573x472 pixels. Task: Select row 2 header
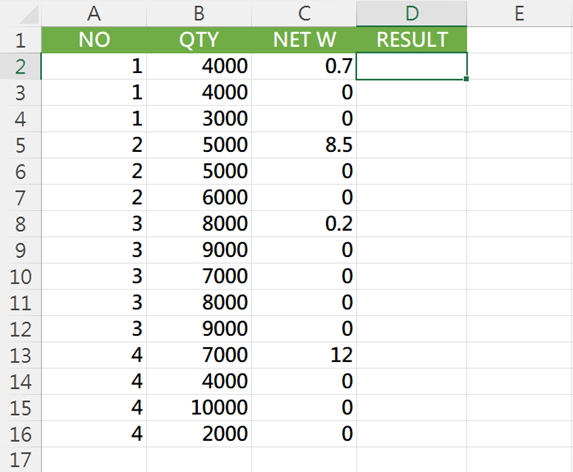(20, 66)
